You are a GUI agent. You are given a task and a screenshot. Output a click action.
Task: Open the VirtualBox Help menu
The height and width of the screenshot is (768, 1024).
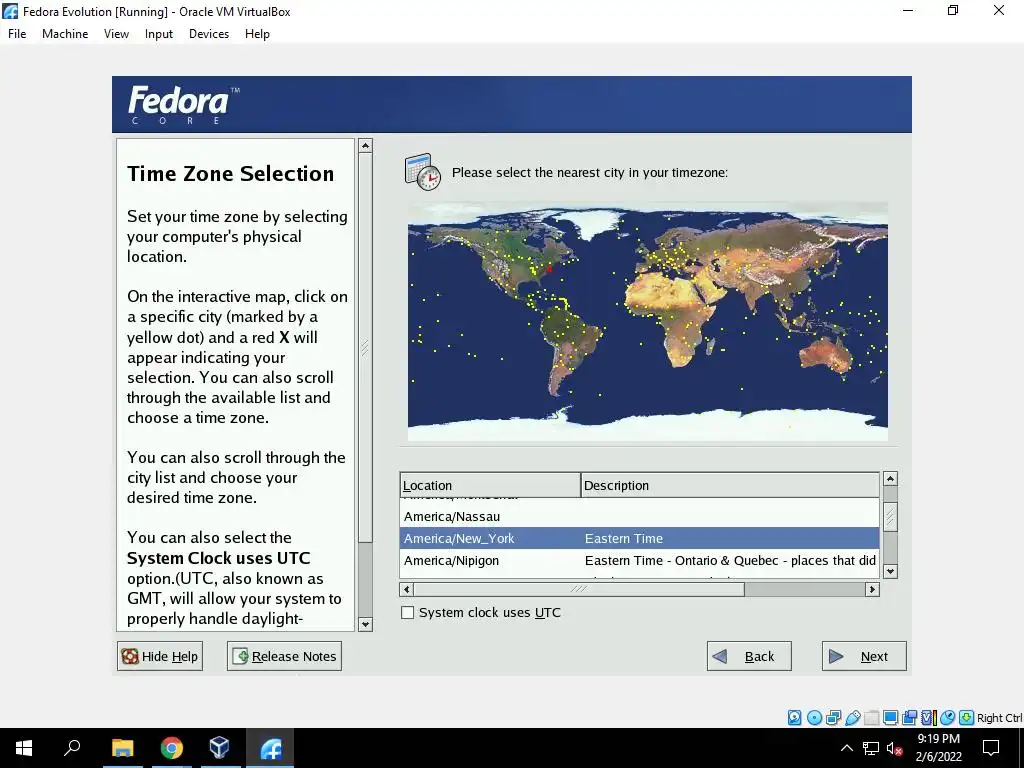pyautogui.click(x=257, y=34)
